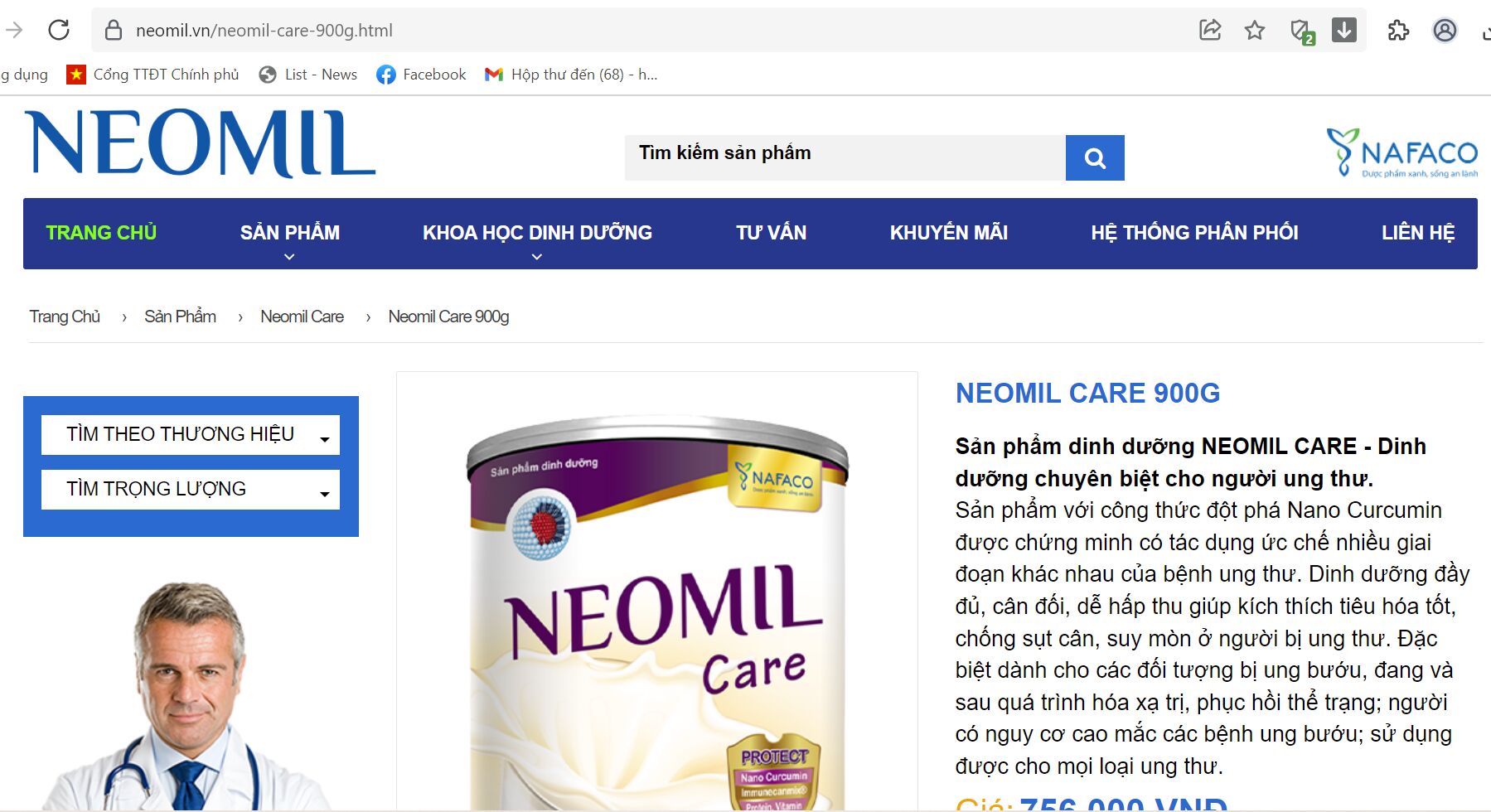1491x812 pixels.
Task: Expand the chevron under SẢN PHẨM
Action: click(289, 257)
